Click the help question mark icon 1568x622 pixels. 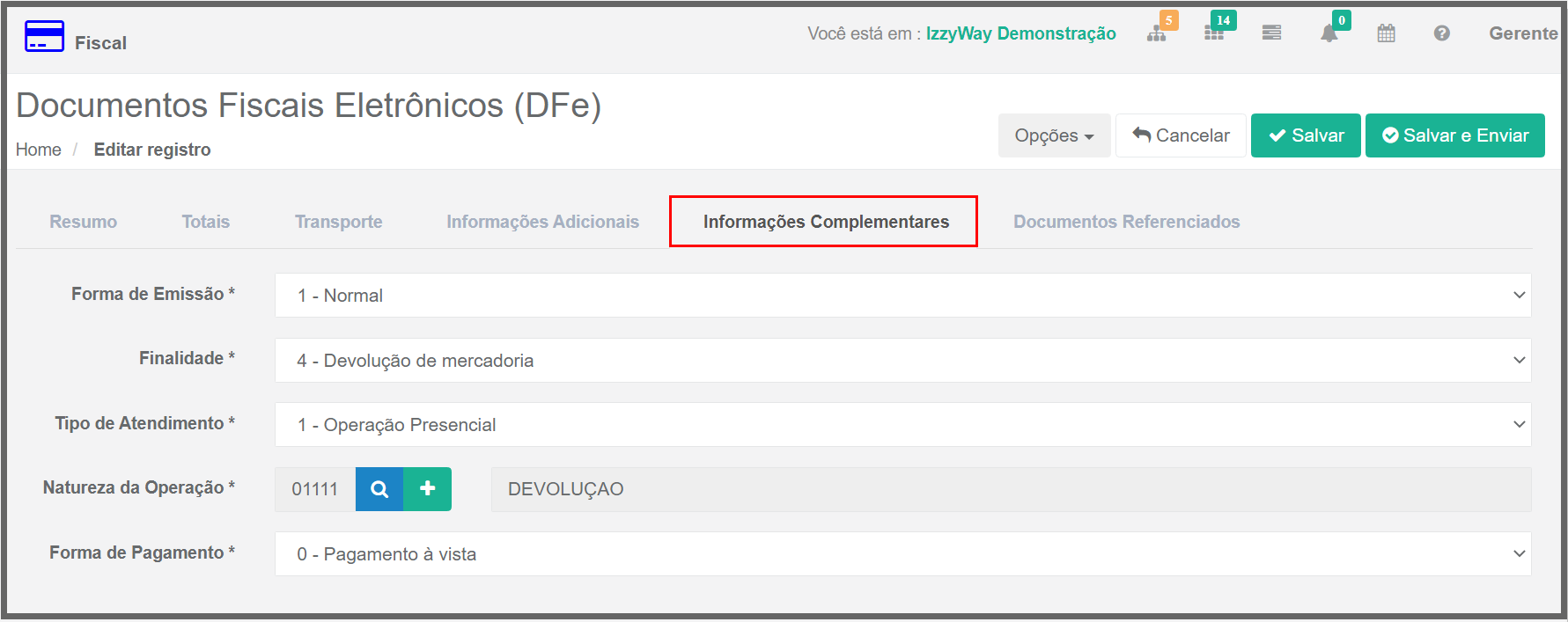tap(1441, 33)
